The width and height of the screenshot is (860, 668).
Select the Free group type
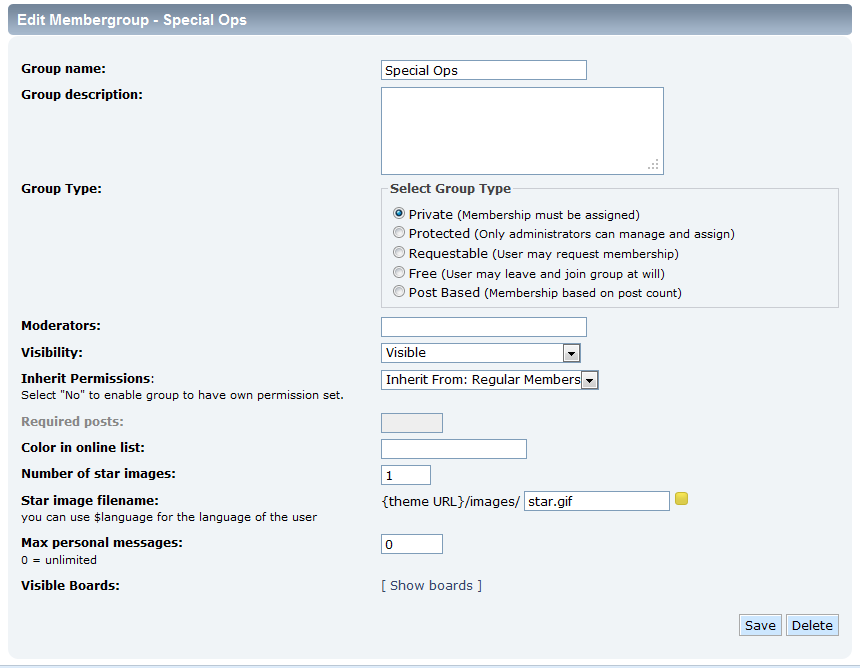400,273
